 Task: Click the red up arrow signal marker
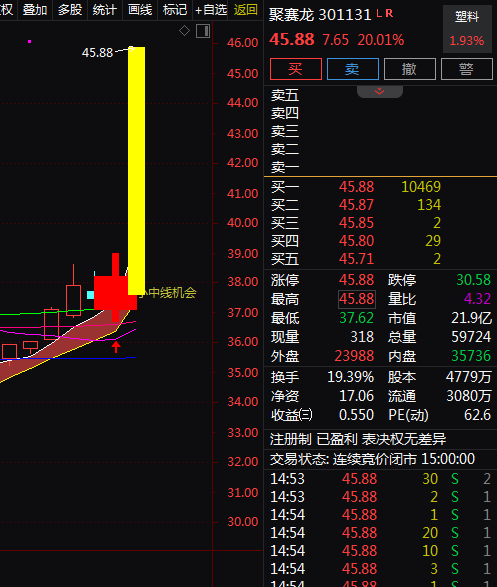pyautogui.click(x=116, y=347)
